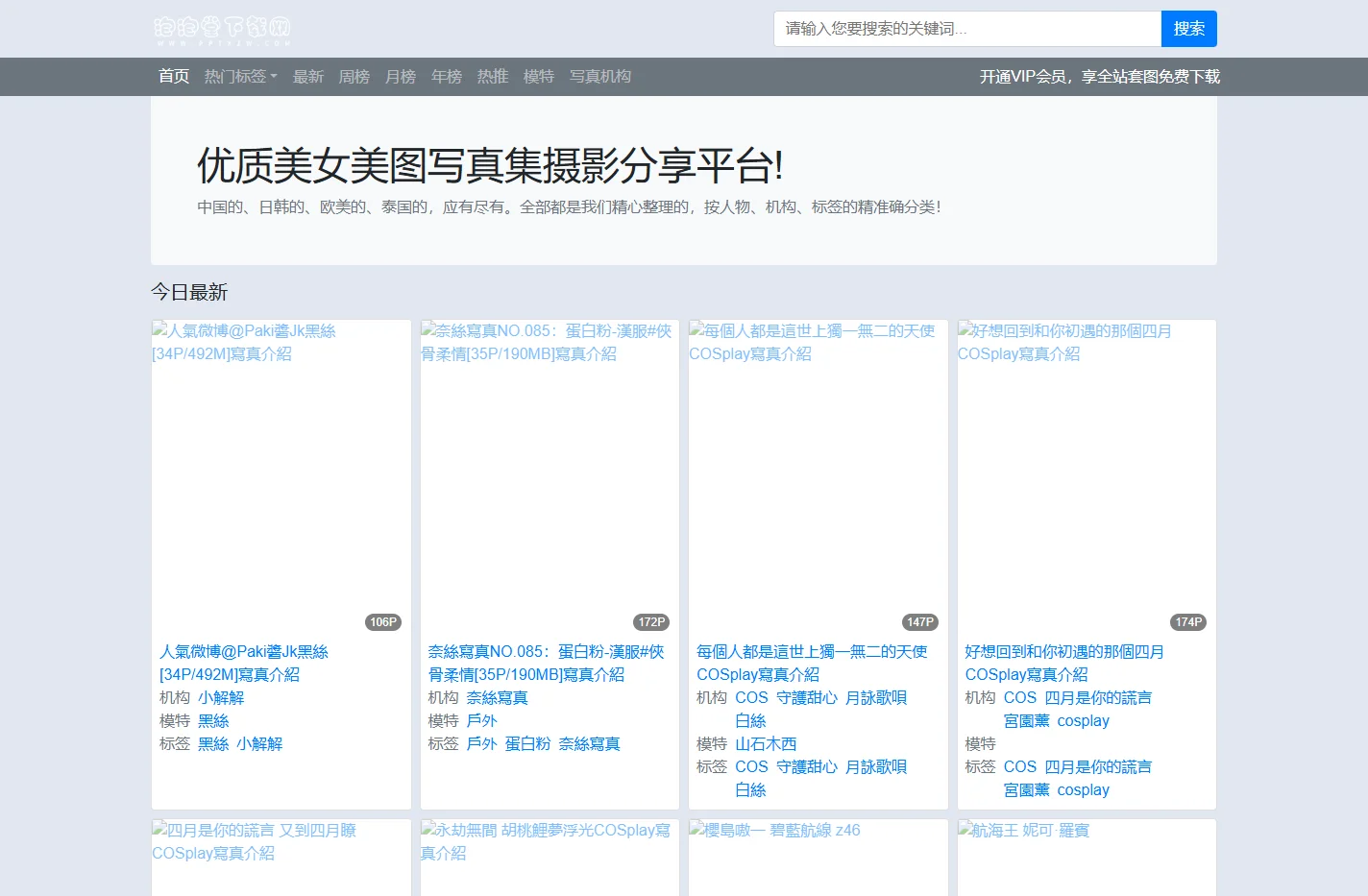Click COS in third card's 机构 row
The width and height of the screenshot is (1368, 896).
[751, 698]
